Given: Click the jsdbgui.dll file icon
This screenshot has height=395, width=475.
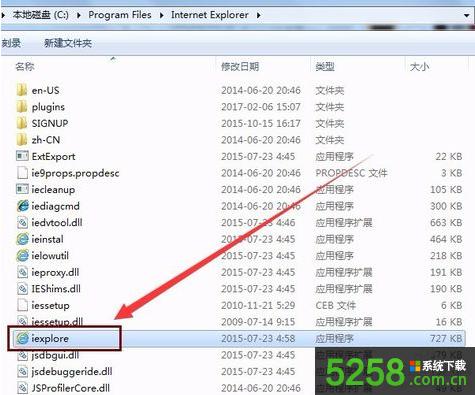Looking at the screenshot, I should pos(23,355).
